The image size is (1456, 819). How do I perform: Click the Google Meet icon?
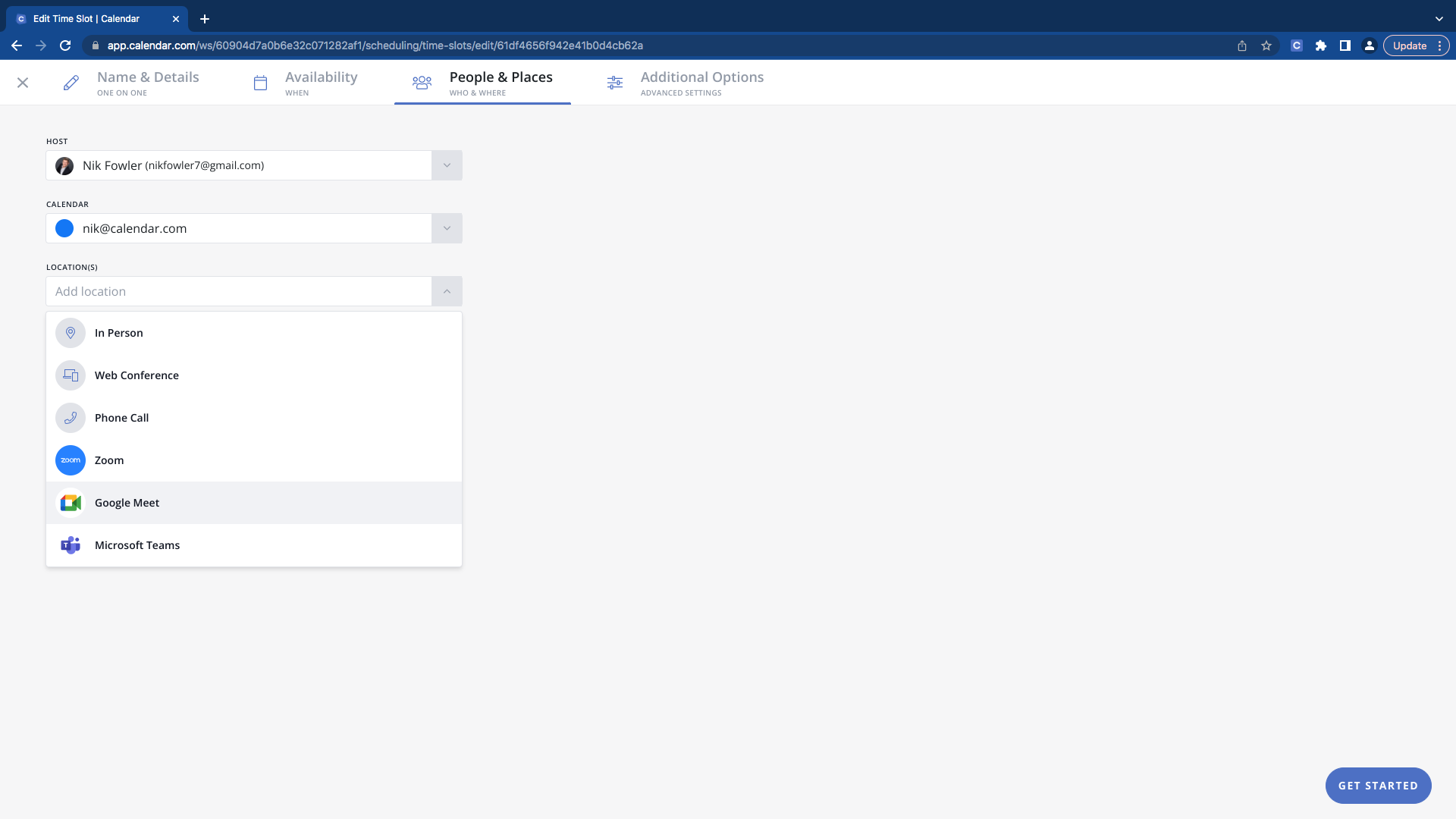pyautogui.click(x=70, y=503)
